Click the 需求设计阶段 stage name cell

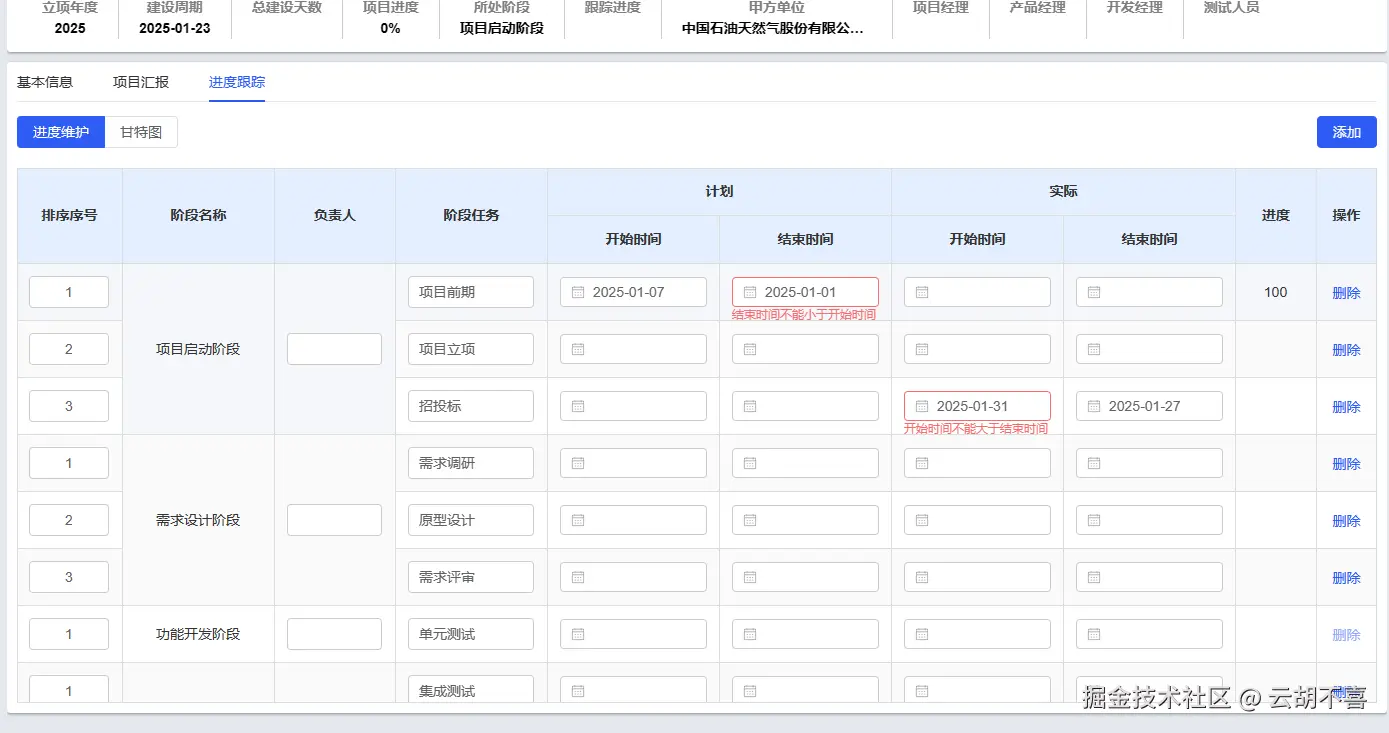click(198, 520)
